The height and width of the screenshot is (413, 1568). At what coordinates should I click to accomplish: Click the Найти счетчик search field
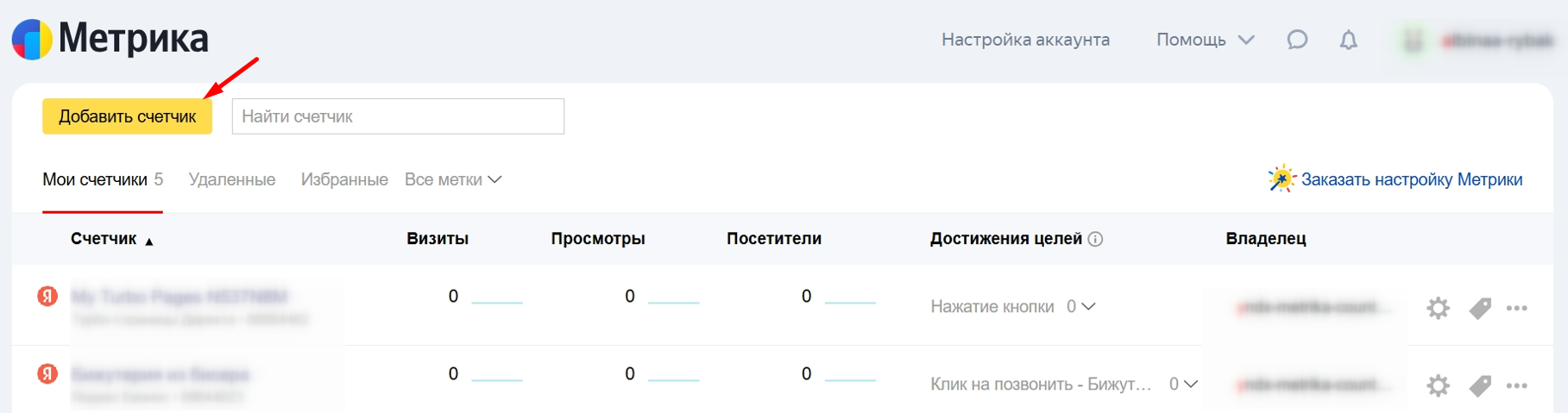point(398,116)
